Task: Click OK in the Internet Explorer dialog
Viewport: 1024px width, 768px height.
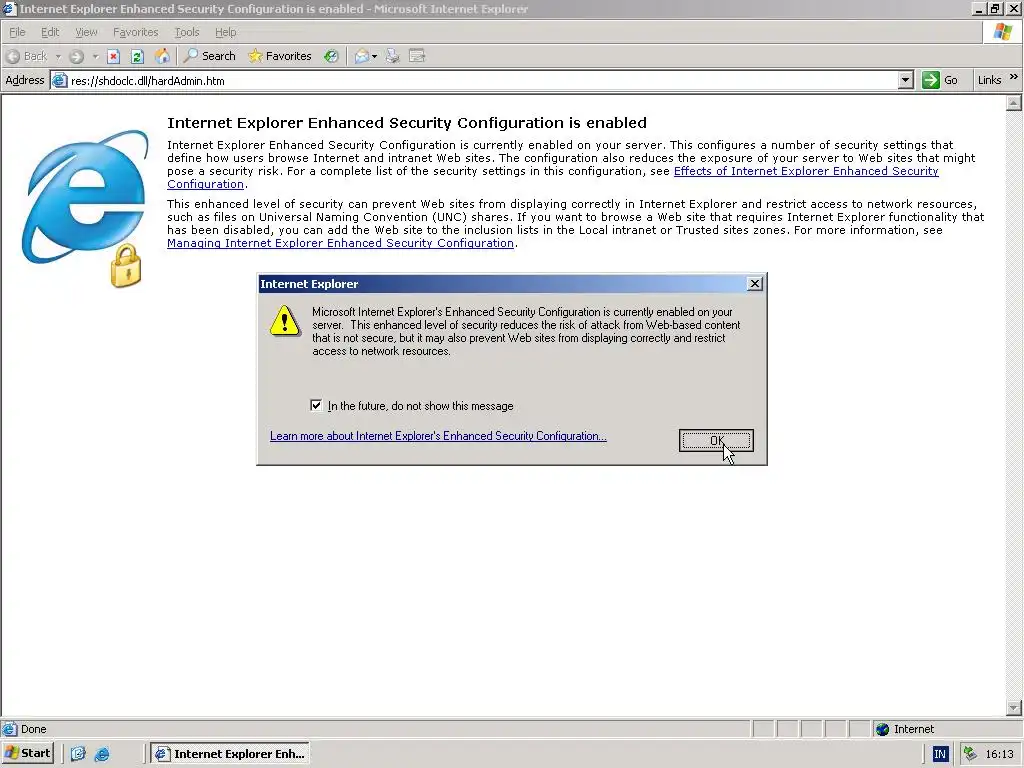Action: [716, 441]
